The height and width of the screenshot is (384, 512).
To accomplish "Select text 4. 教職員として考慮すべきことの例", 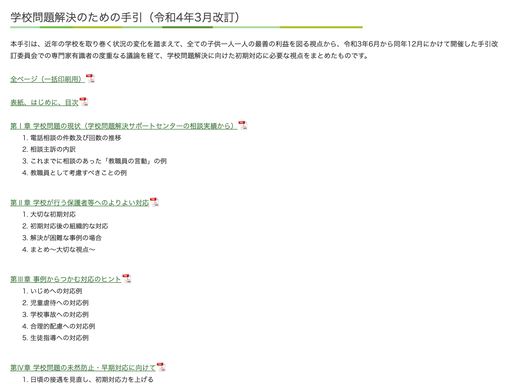I will click(x=74, y=173).
